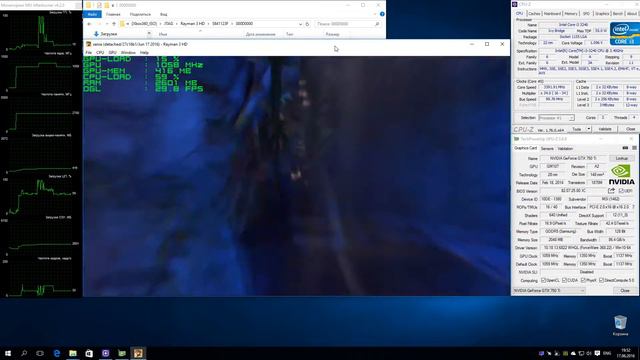Switch to the Caches tab in CPU-Z
The height and width of the screenshot is (360, 640).
pyautogui.click(x=534, y=13)
